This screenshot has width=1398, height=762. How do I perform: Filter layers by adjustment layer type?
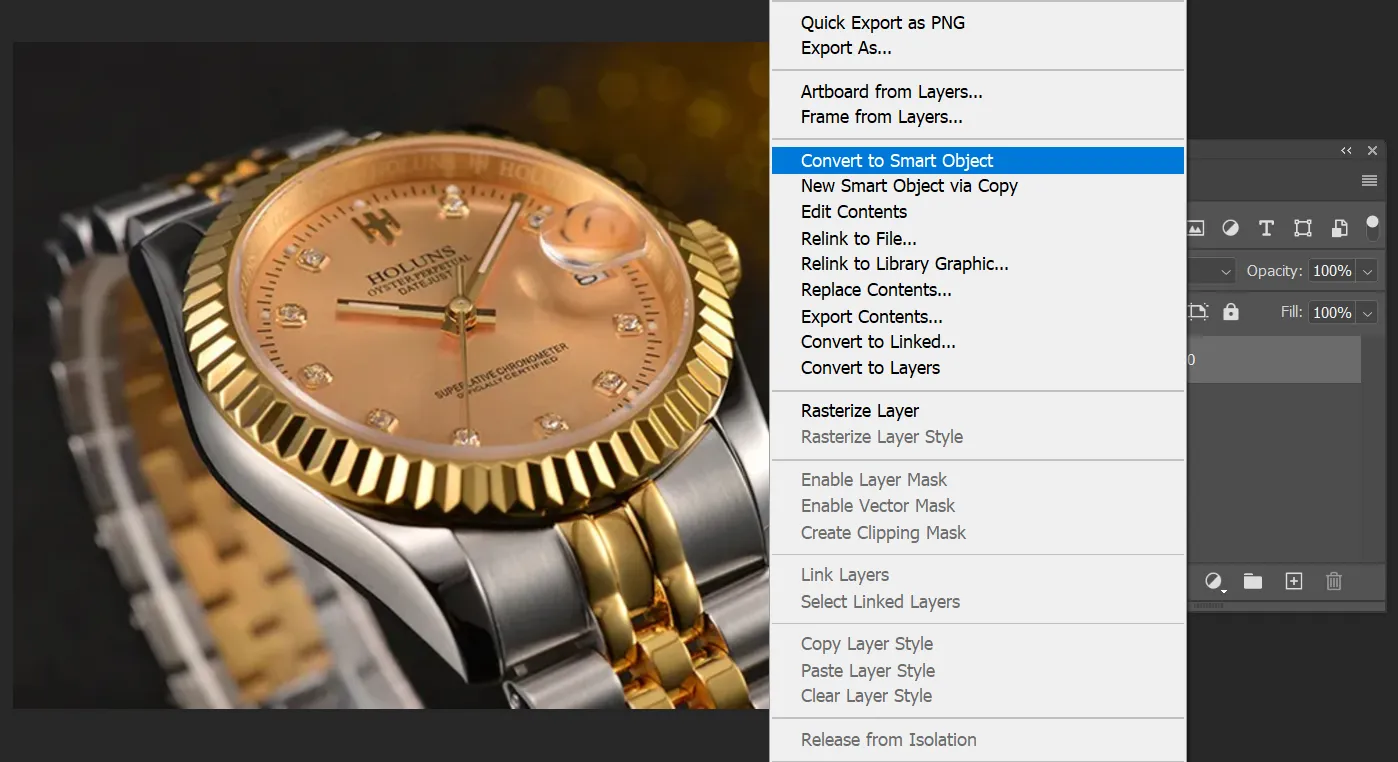coord(1230,228)
